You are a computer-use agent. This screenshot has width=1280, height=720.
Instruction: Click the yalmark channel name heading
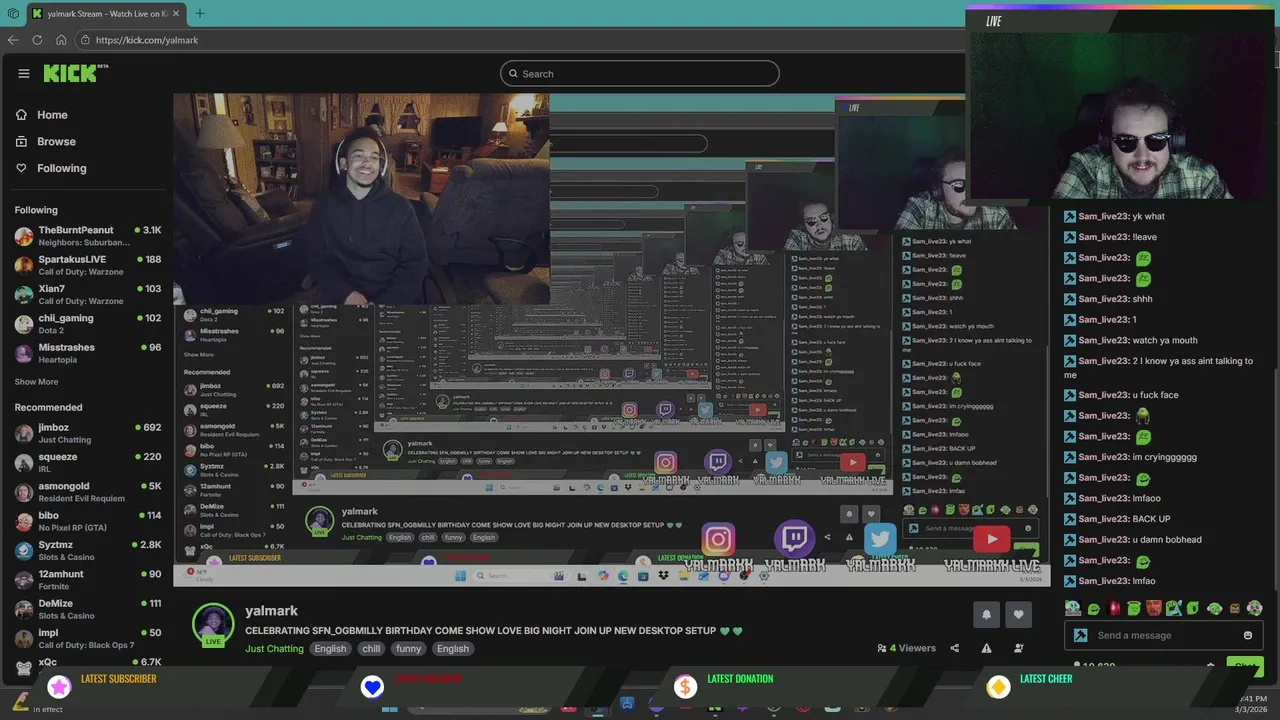(271, 611)
